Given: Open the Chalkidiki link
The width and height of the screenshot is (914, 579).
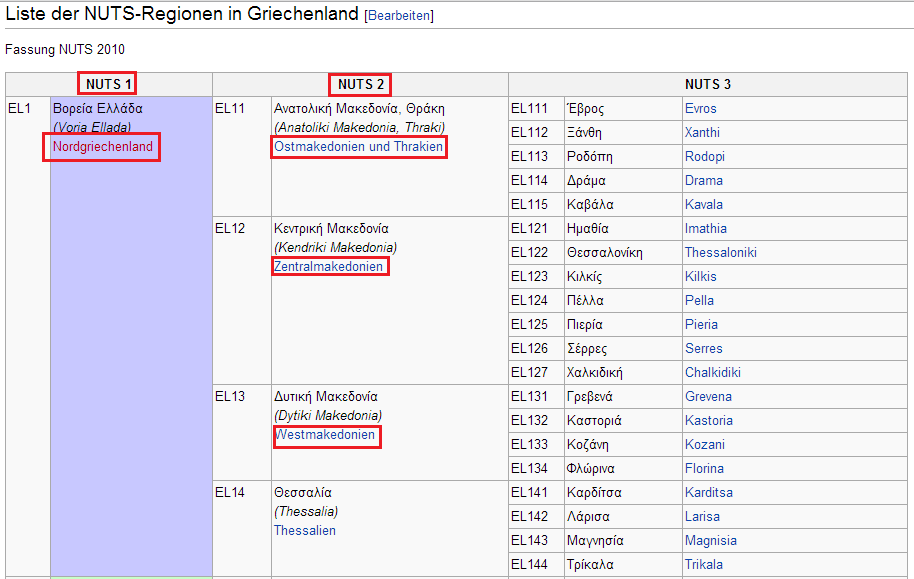Looking at the screenshot, I should [713, 373].
